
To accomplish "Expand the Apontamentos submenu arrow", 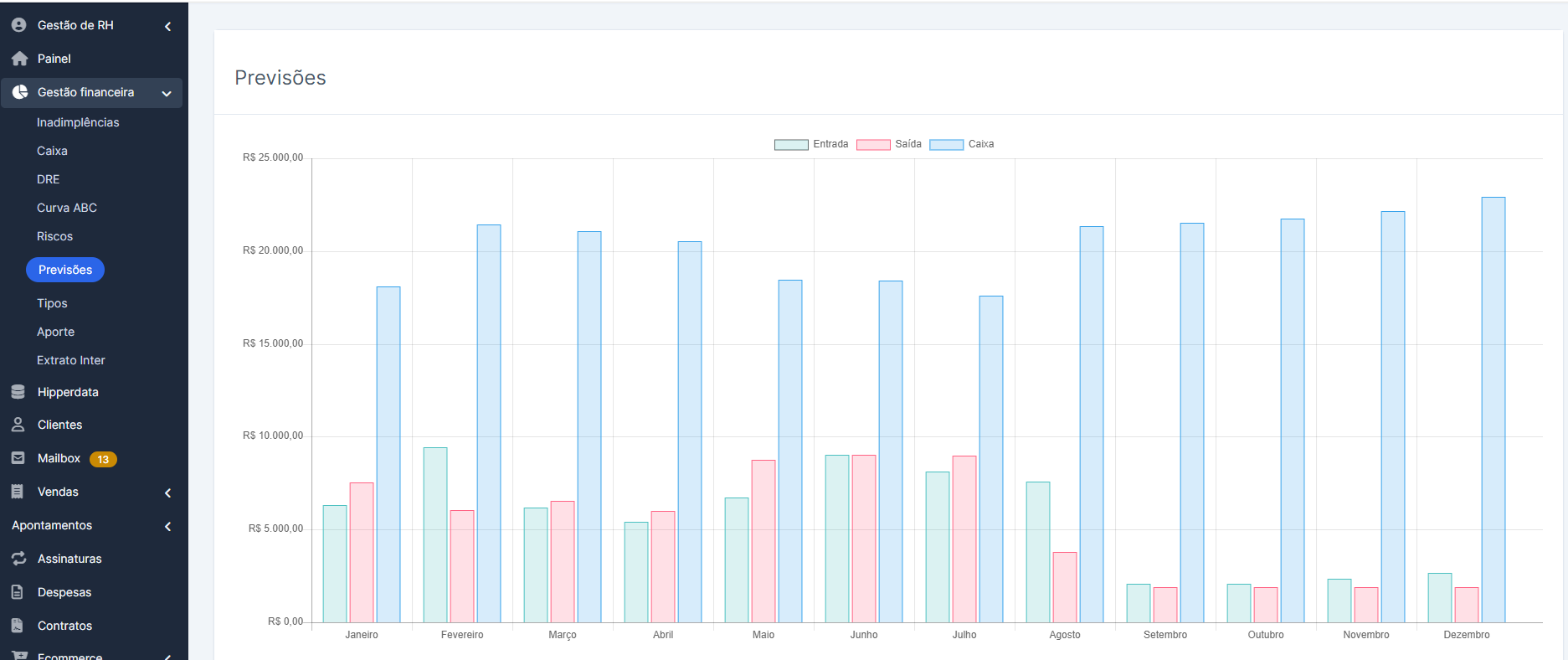I will 167,526.
